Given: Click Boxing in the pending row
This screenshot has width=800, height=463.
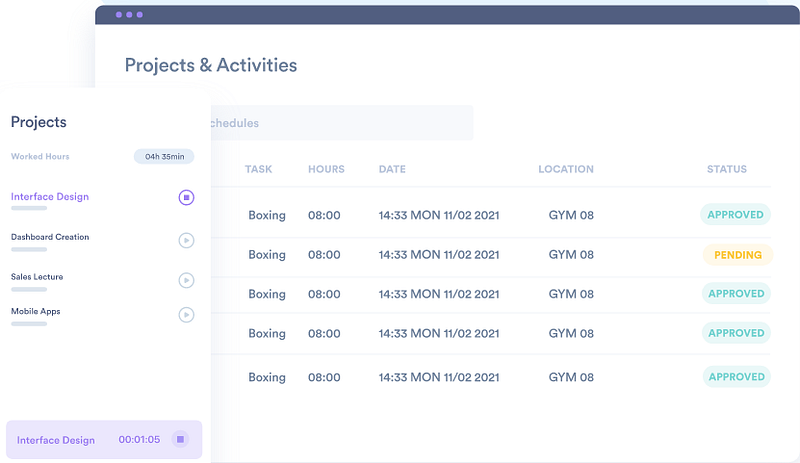Looking at the screenshot, I should tap(267, 255).
